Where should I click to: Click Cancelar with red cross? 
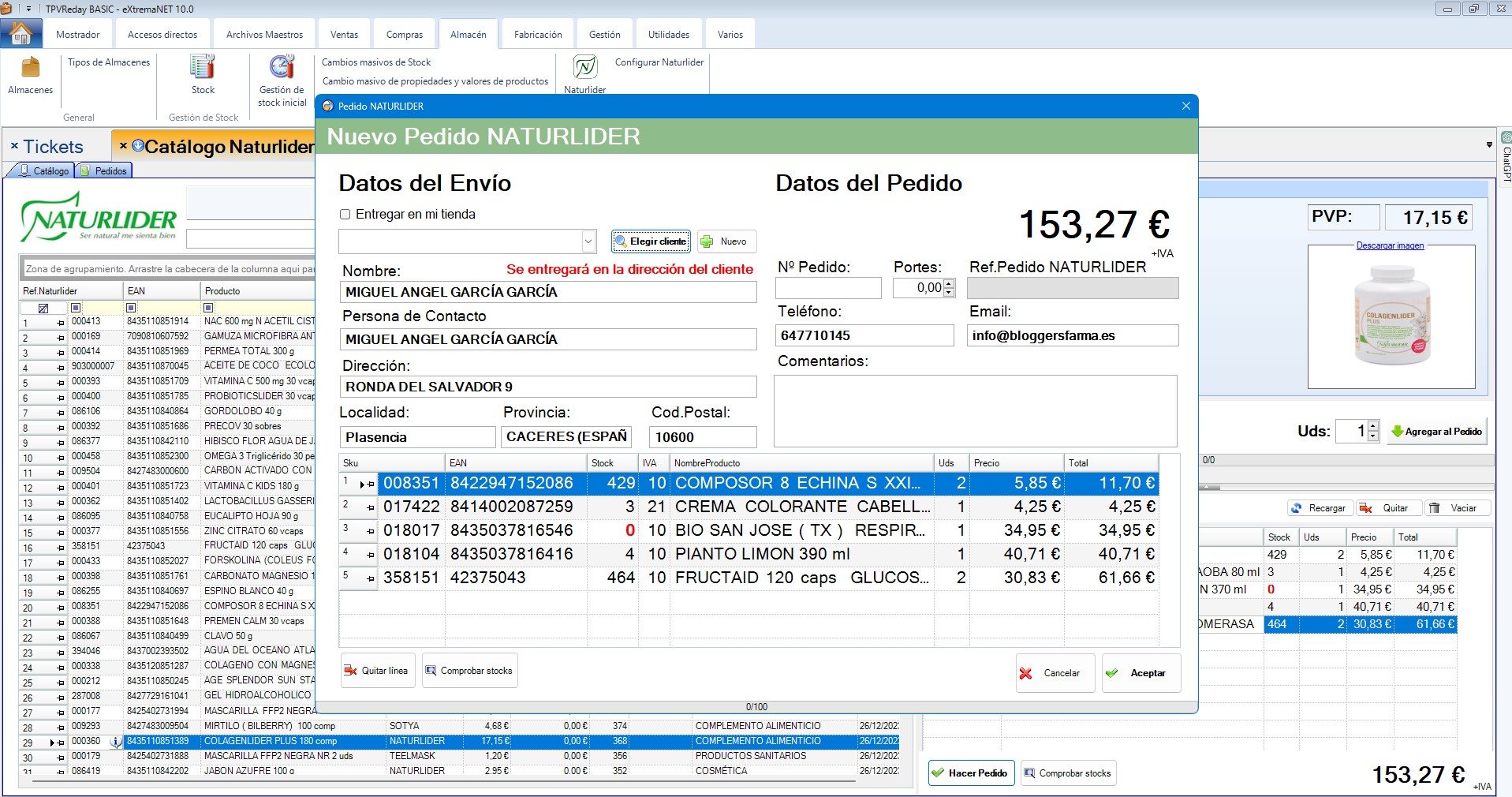[1055, 673]
